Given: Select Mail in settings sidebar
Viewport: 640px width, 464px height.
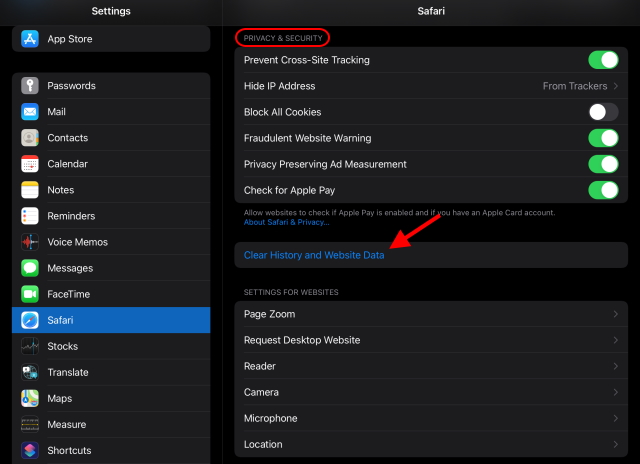Looking at the screenshot, I should click(x=111, y=112).
